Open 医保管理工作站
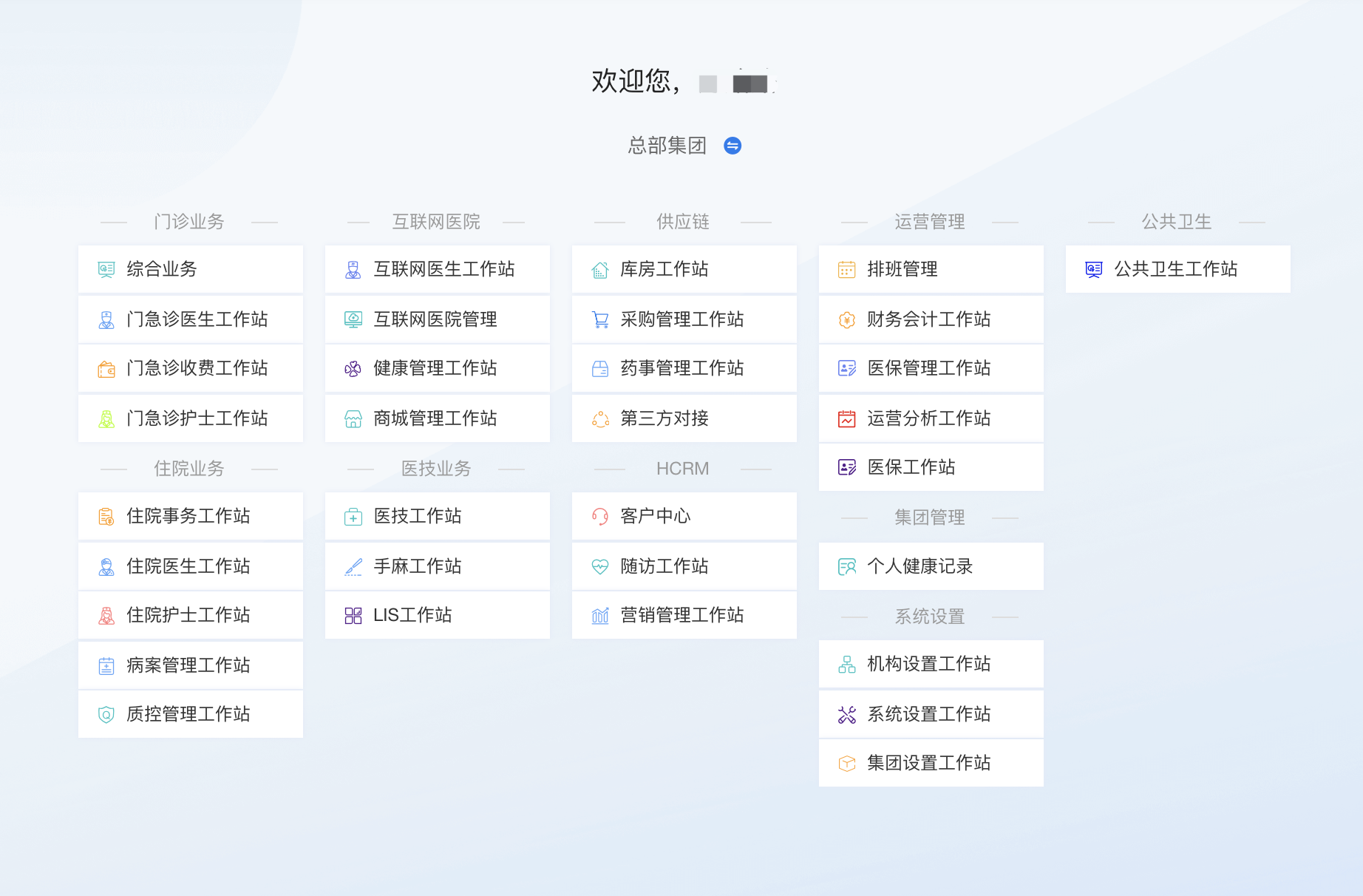 coord(931,368)
